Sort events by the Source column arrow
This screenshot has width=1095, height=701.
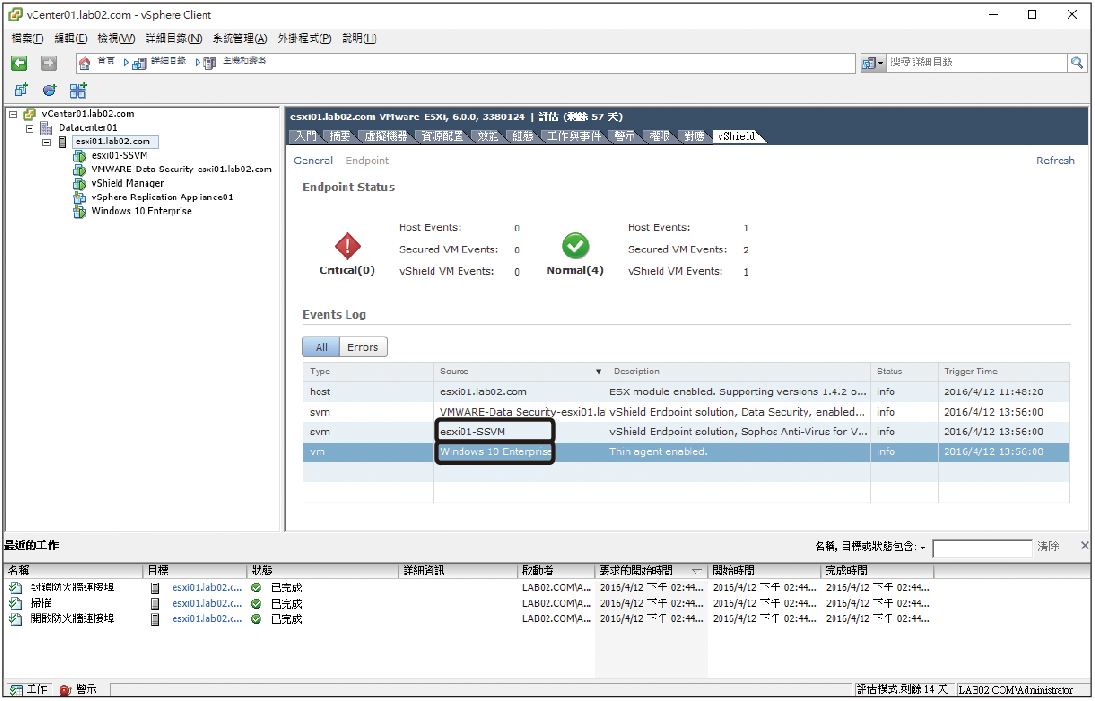598,371
